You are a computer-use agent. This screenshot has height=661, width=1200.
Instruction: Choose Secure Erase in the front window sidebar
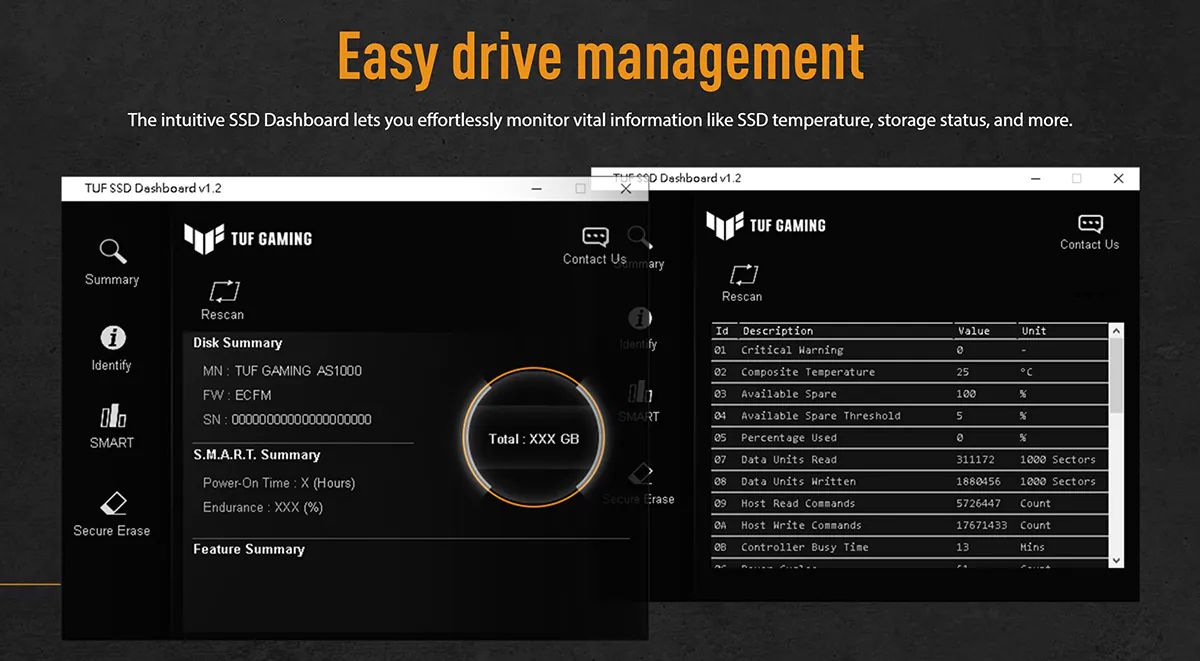(x=112, y=514)
